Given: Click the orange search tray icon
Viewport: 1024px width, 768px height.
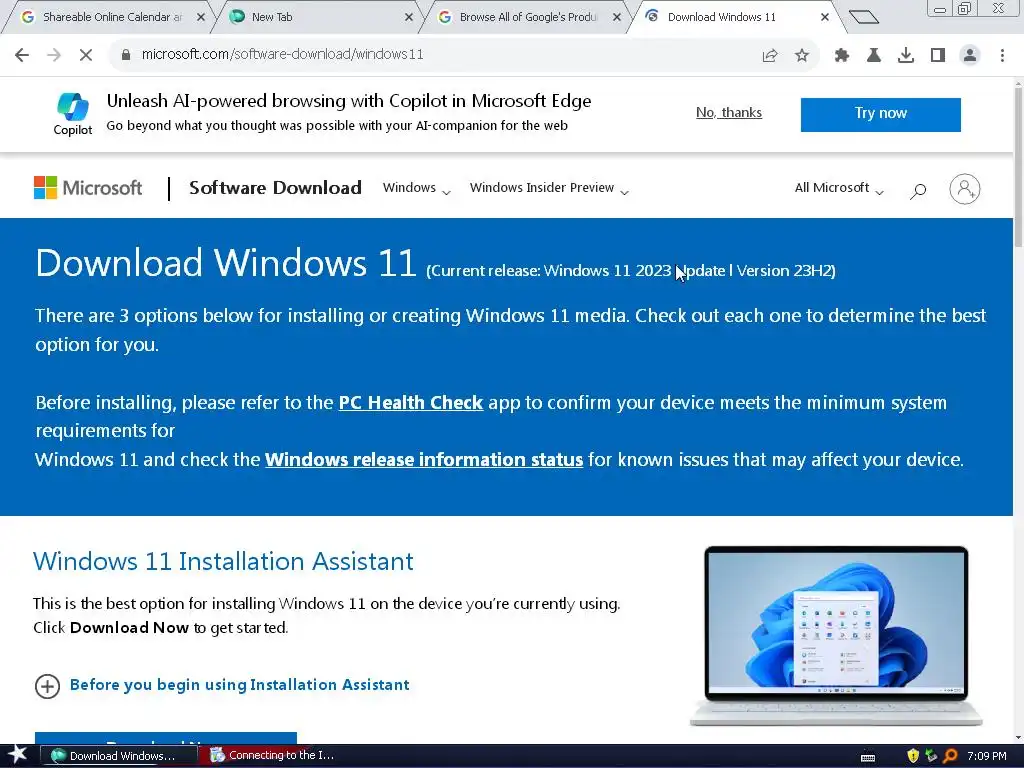Looking at the screenshot, I should click(x=950, y=756).
